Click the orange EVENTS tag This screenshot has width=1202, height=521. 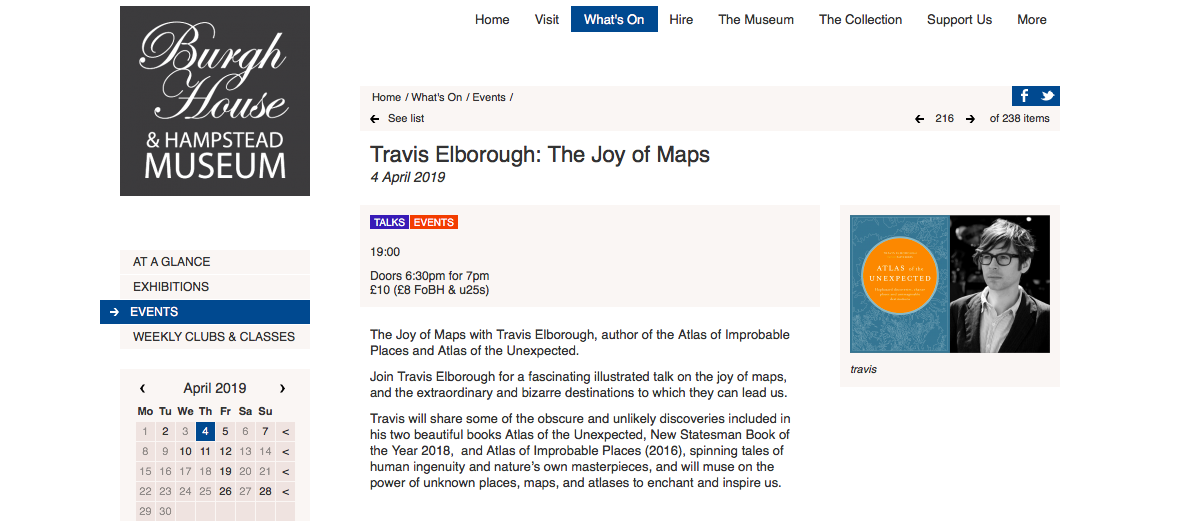tap(434, 222)
